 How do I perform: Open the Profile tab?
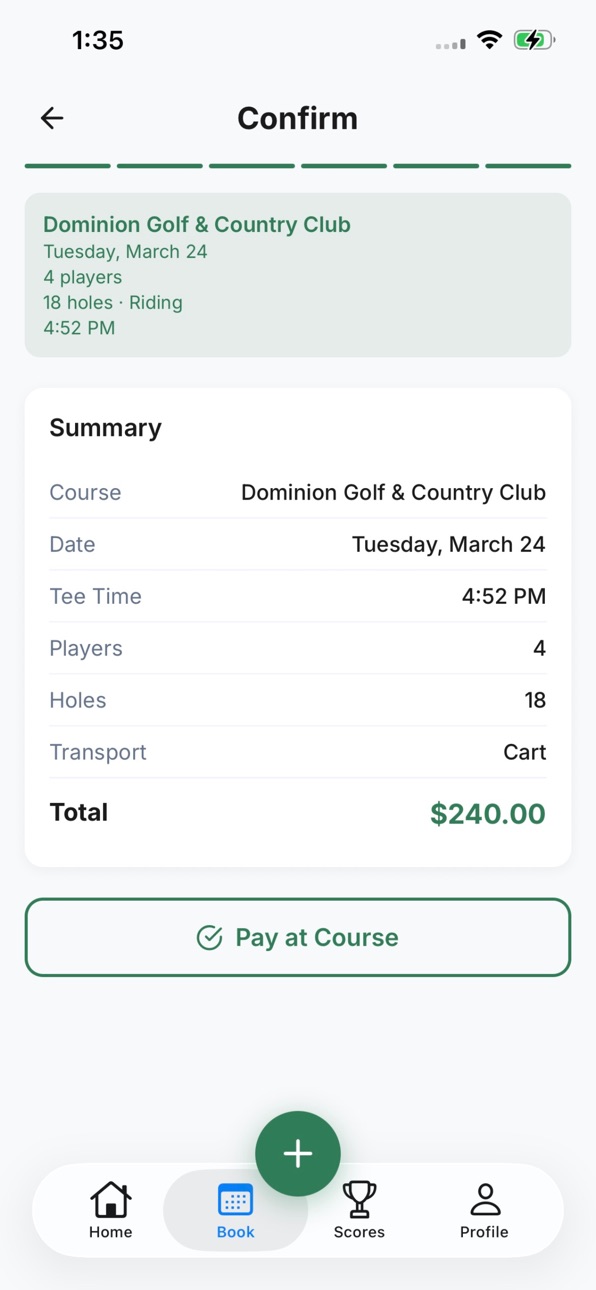[484, 1210]
